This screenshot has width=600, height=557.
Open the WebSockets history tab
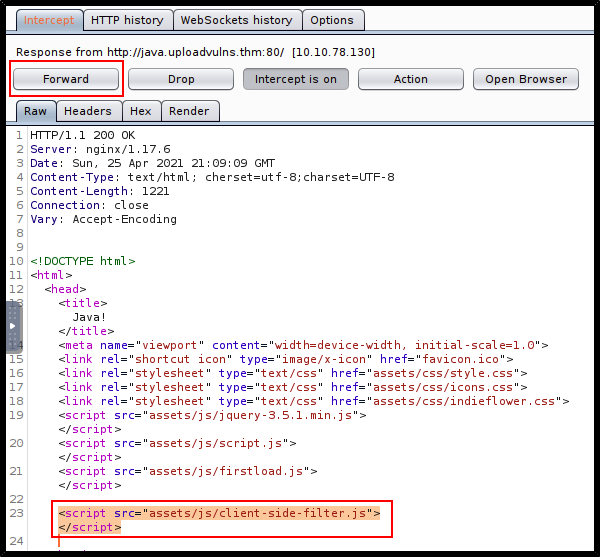coord(237,20)
